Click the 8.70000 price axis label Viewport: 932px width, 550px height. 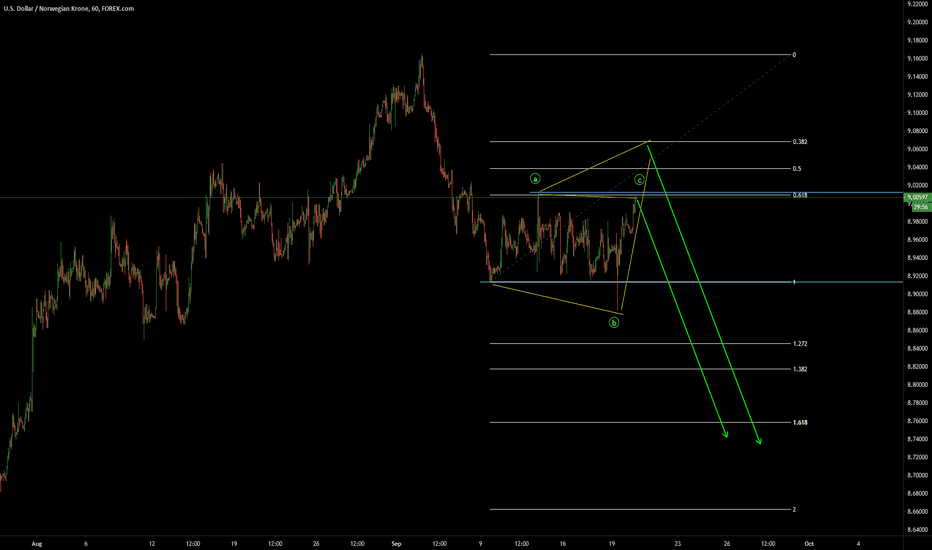pyautogui.click(x=917, y=476)
